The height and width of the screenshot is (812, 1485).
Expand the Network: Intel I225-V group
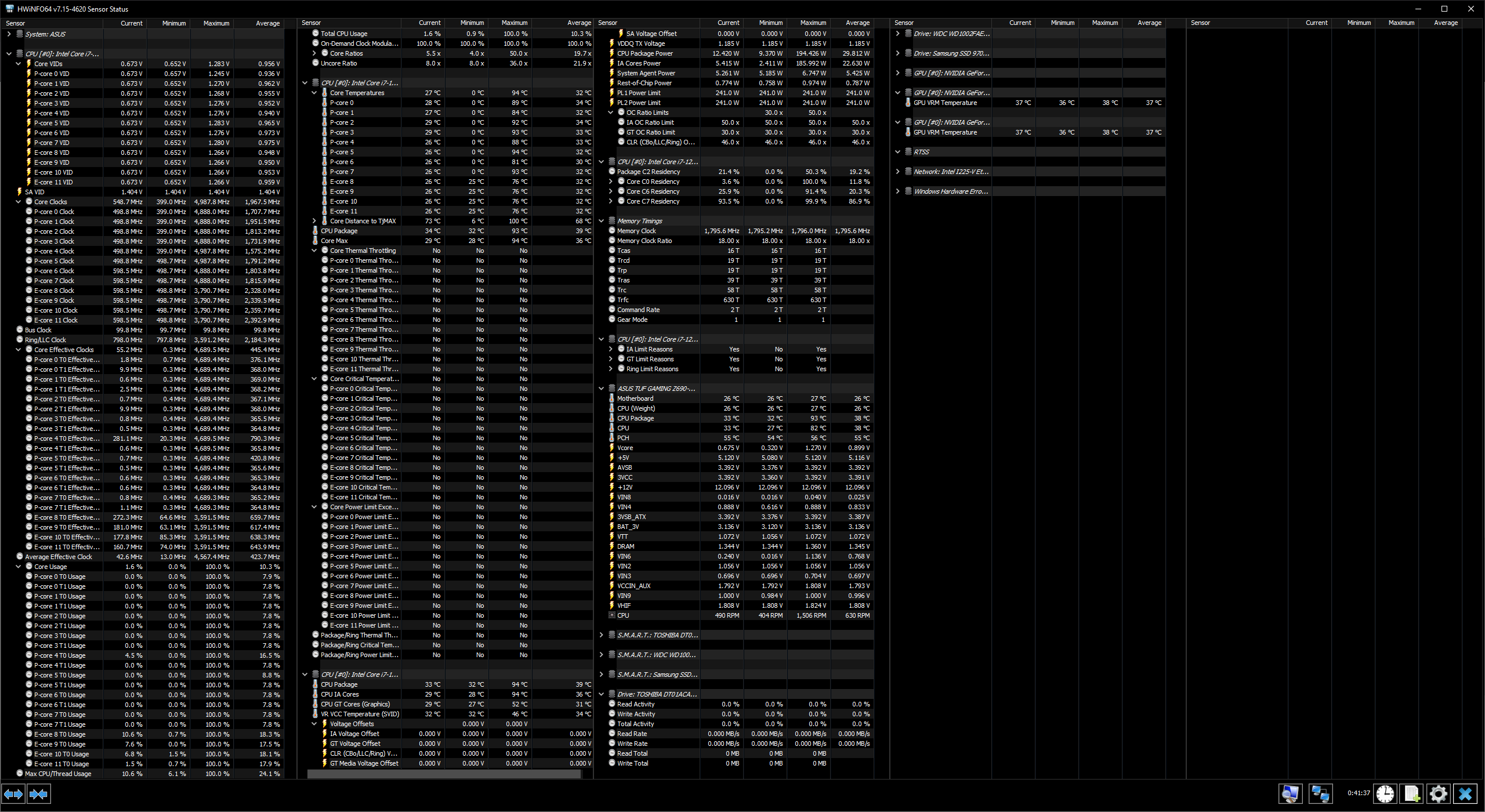[898, 172]
